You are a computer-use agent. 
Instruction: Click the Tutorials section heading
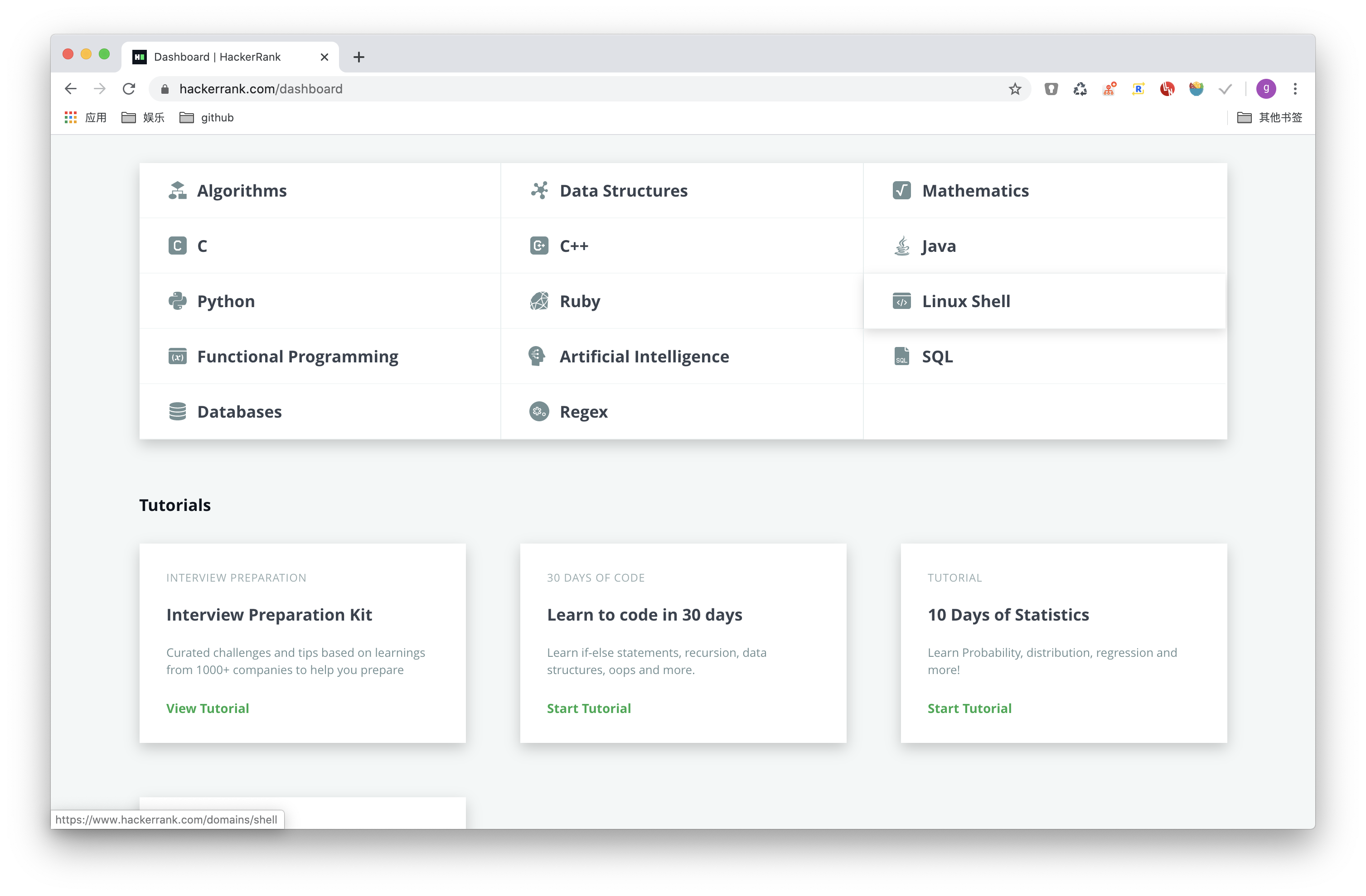pyautogui.click(x=175, y=505)
